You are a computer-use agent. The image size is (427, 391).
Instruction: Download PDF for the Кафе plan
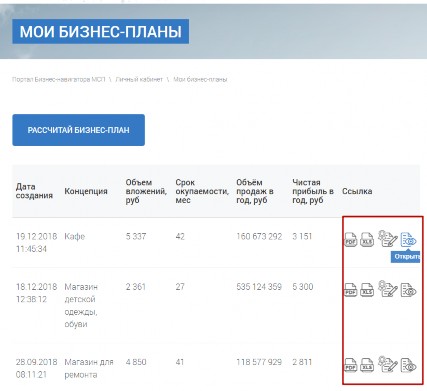point(350,239)
